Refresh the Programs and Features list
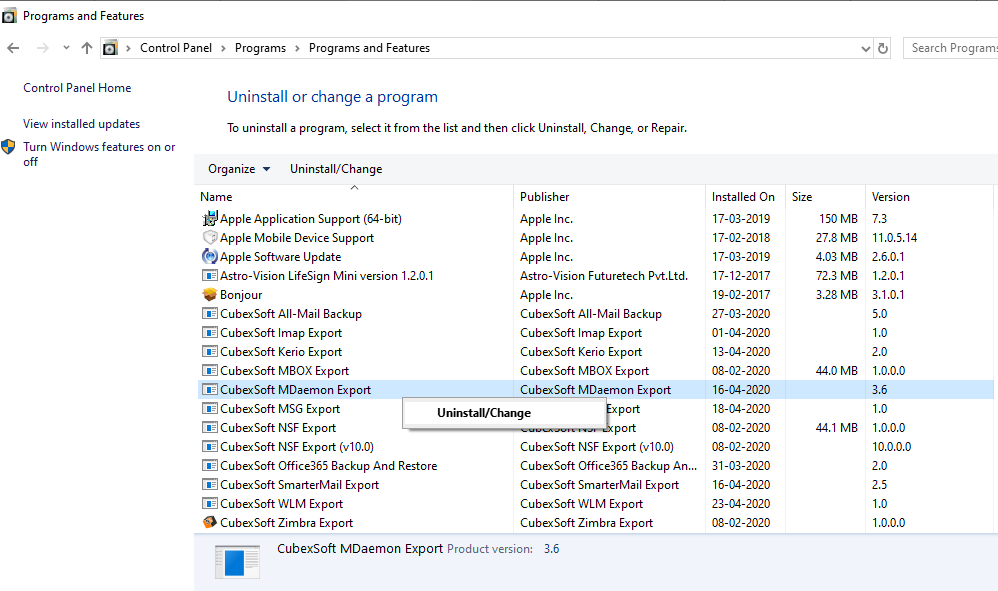The width and height of the screenshot is (998, 591). pyautogui.click(x=883, y=48)
